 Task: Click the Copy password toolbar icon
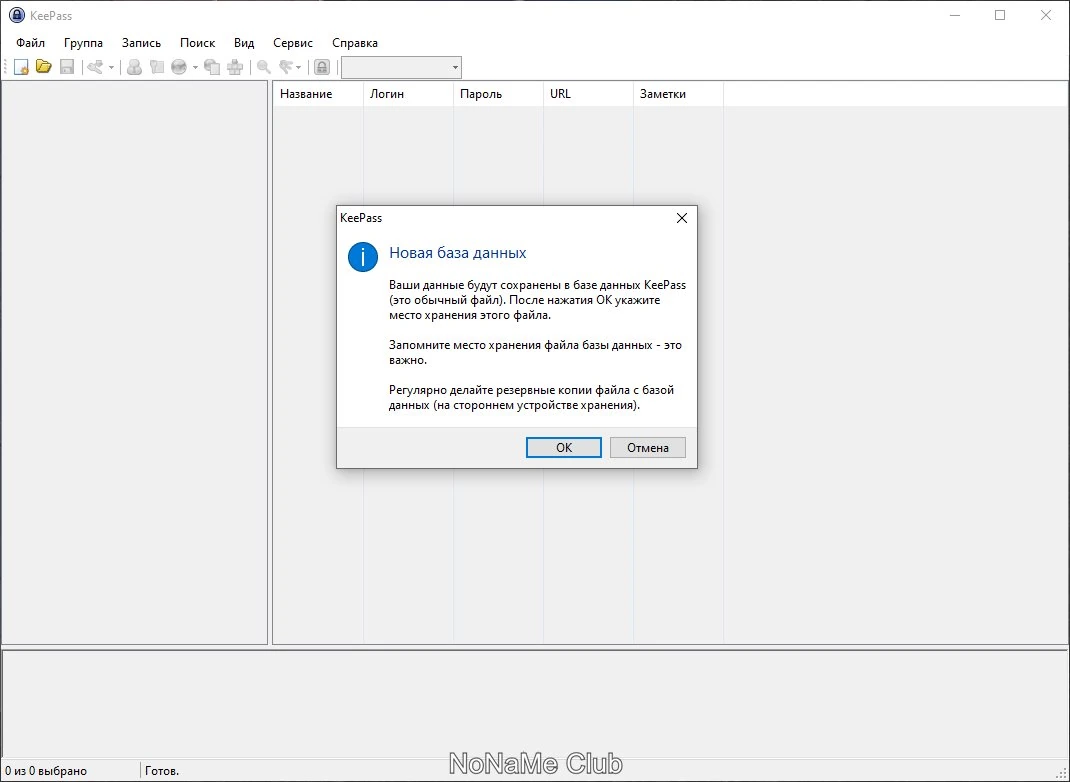(157, 67)
